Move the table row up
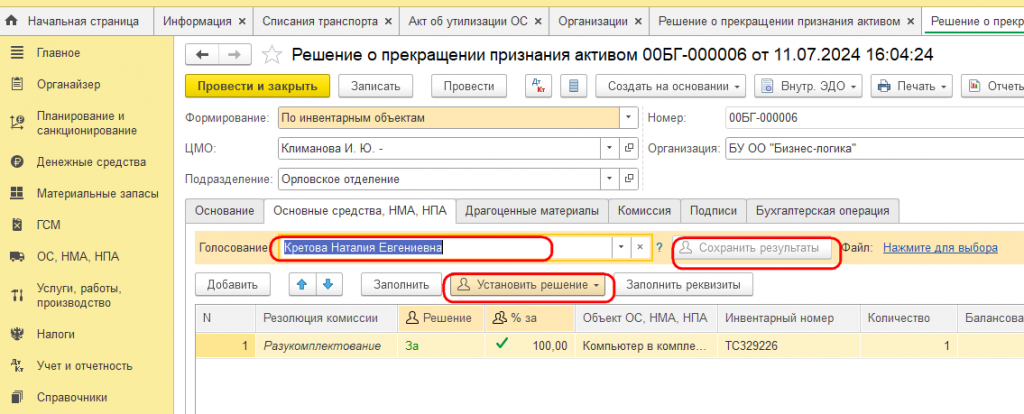Screen dimensions: 1024x414 (x=301, y=285)
